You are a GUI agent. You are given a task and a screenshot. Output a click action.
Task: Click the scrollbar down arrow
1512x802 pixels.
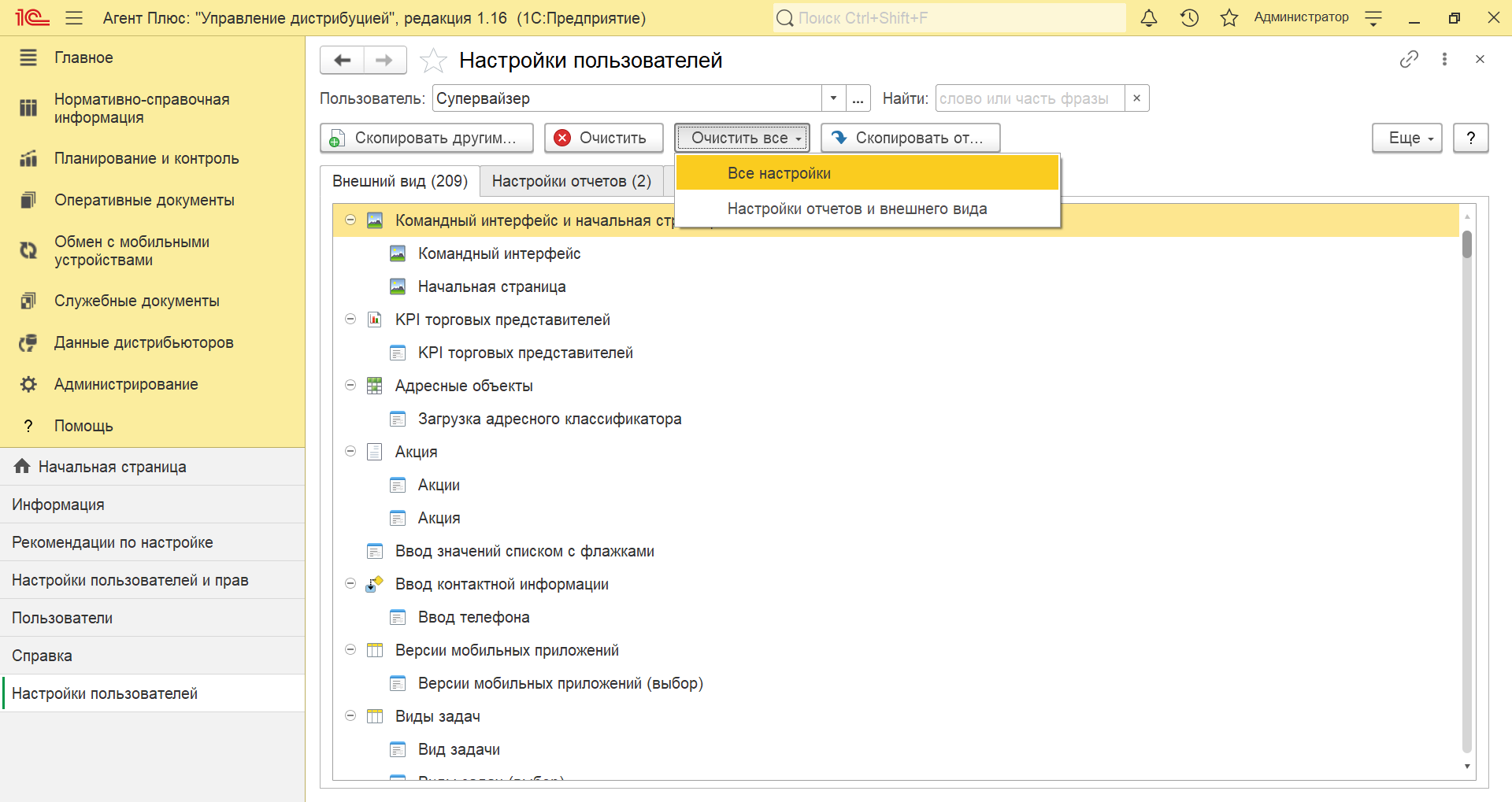[x=1466, y=767]
